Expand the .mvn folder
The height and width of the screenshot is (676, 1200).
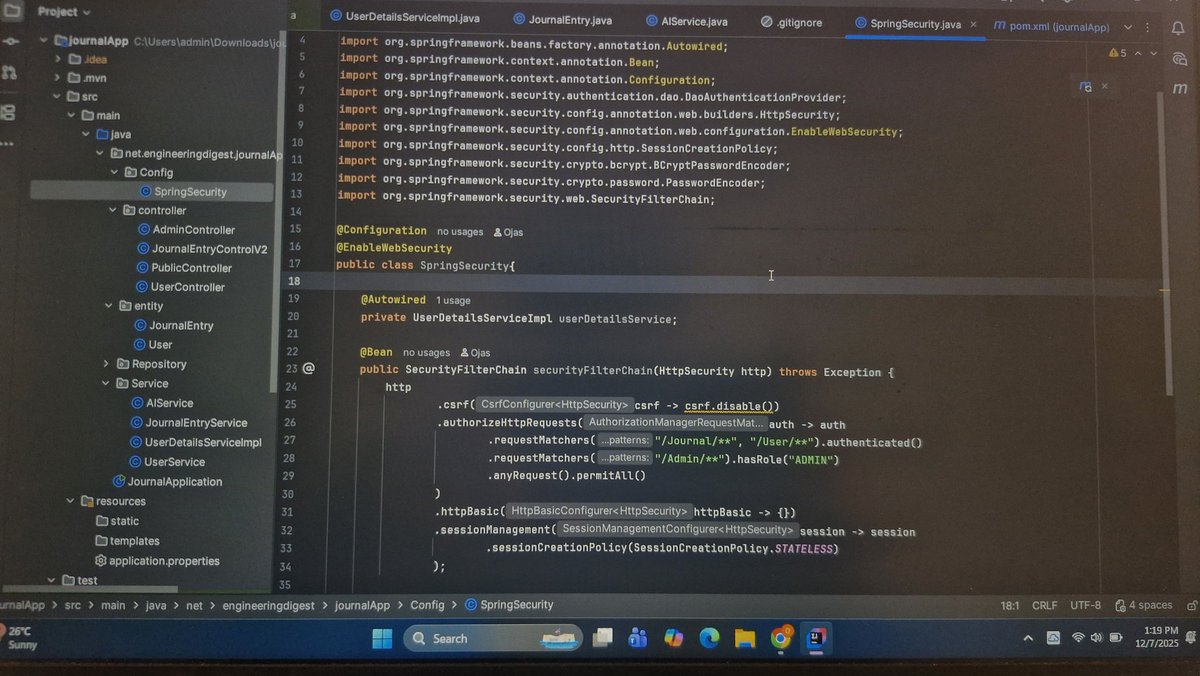point(57,78)
